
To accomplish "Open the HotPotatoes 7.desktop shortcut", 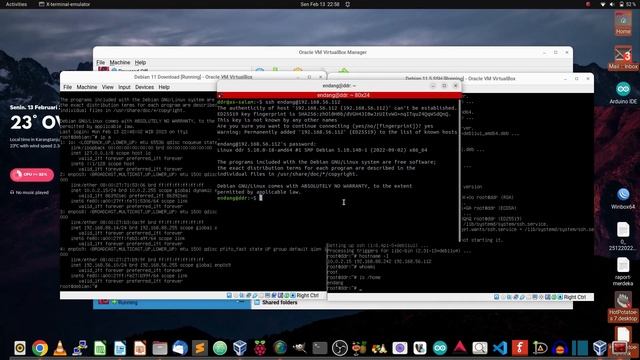I will [x=623, y=307].
